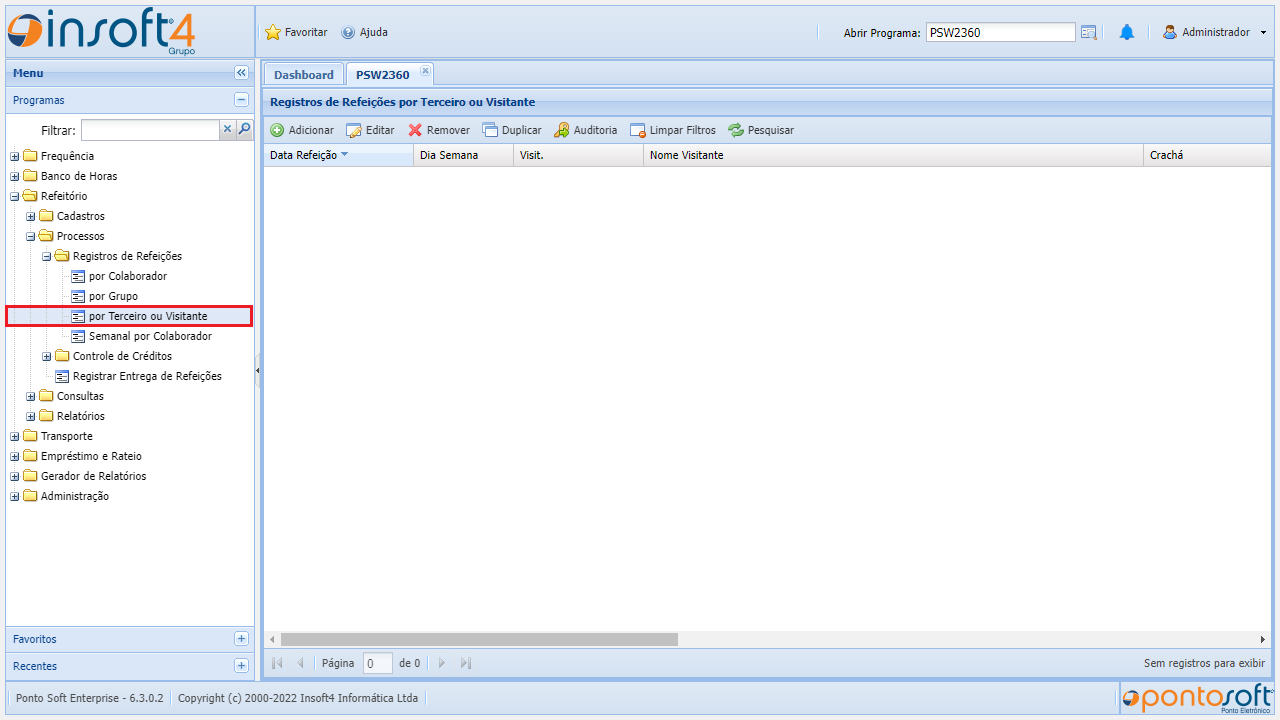This screenshot has width=1280, height=720.
Task: Add current program via Favoritar star
Action: click(x=273, y=32)
